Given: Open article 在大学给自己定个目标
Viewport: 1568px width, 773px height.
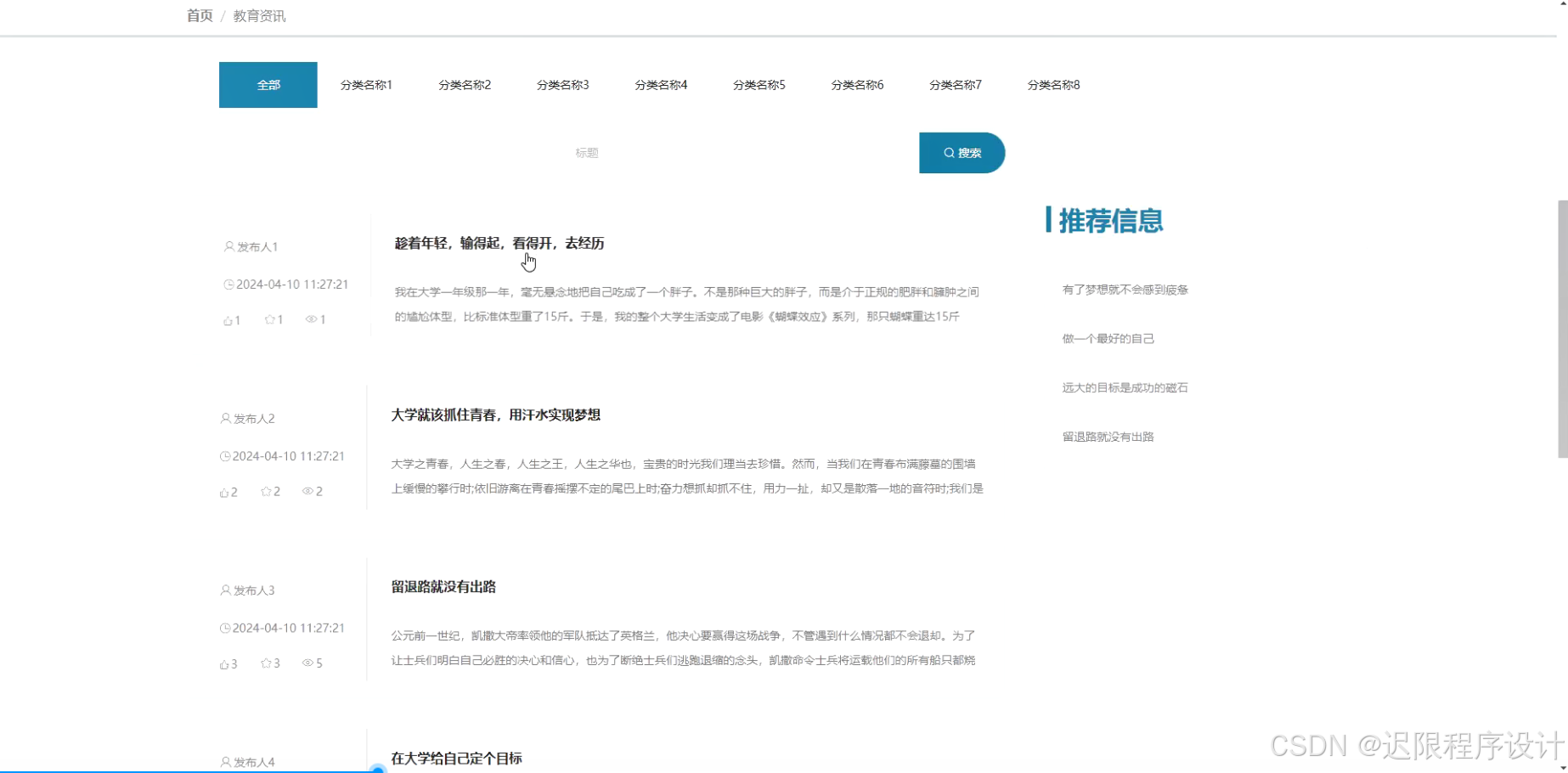Looking at the screenshot, I should coord(456,758).
